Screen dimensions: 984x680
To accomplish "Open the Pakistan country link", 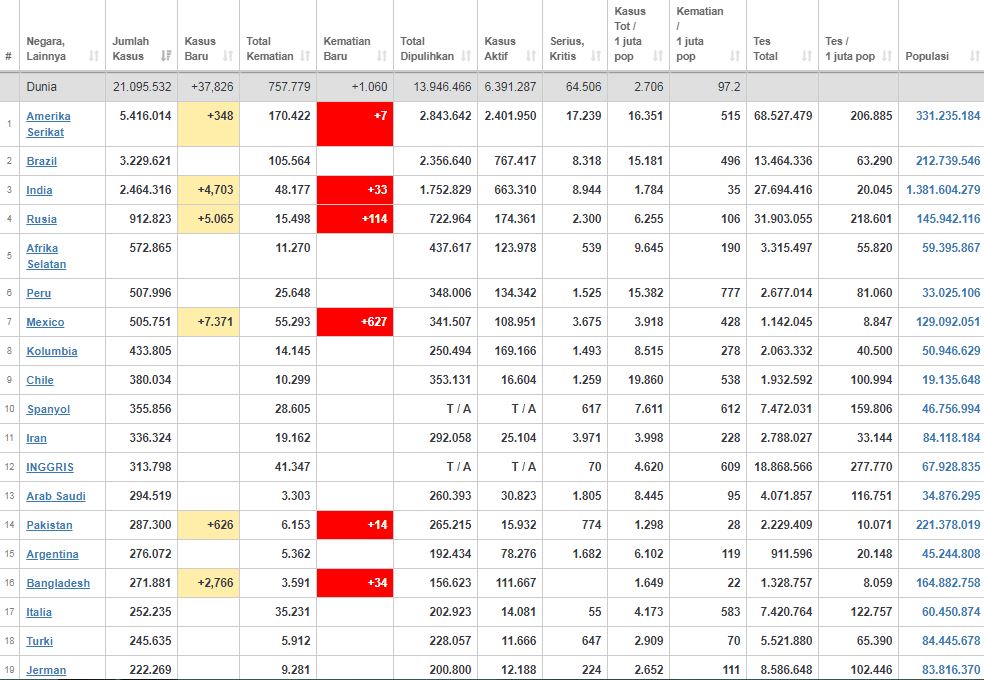I will (x=49, y=525).
